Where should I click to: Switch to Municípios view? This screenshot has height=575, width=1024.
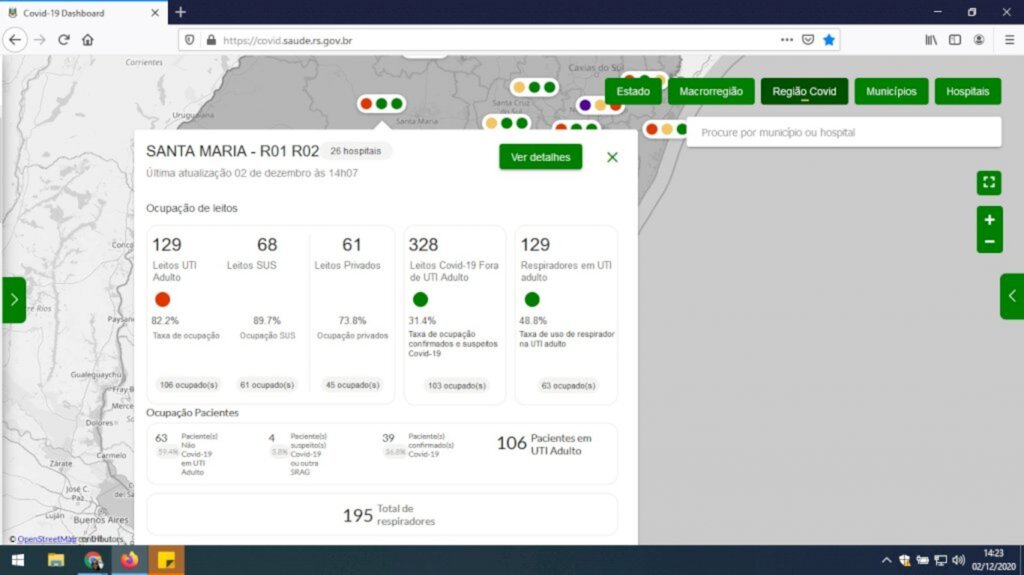891,91
